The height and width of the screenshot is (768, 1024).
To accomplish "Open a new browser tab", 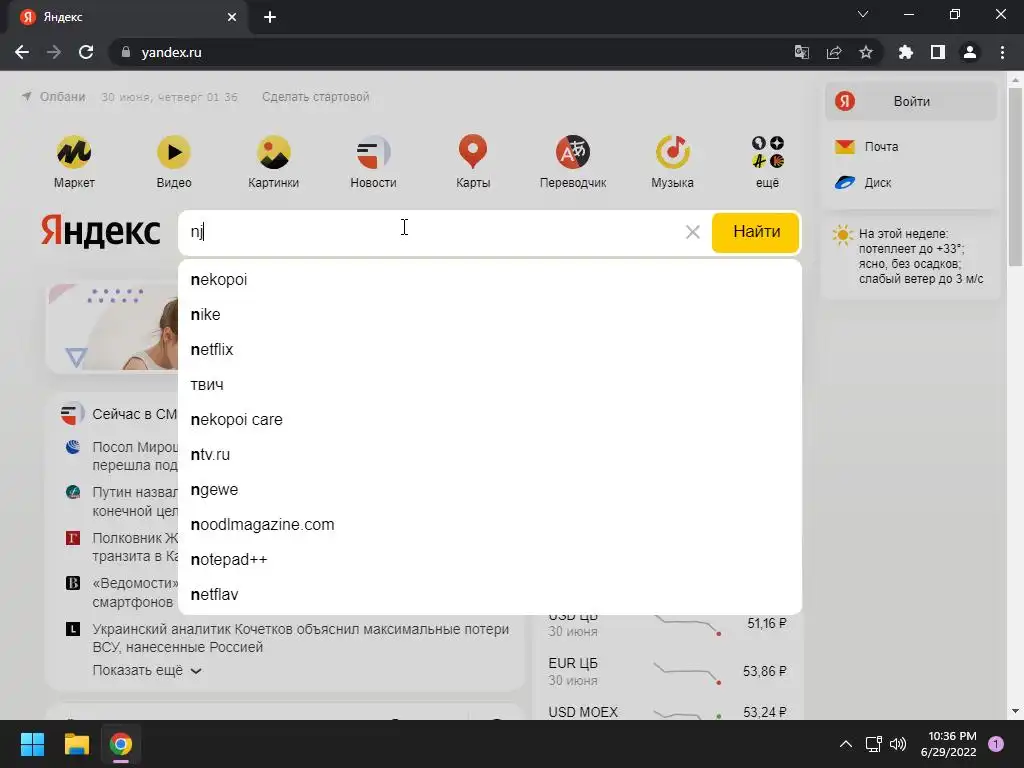I will coord(270,17).
